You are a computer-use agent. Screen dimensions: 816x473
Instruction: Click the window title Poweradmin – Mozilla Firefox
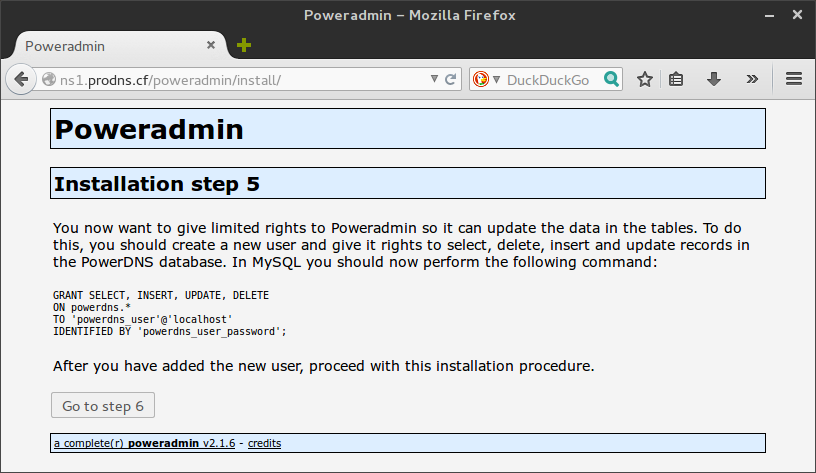coord(410,15)
